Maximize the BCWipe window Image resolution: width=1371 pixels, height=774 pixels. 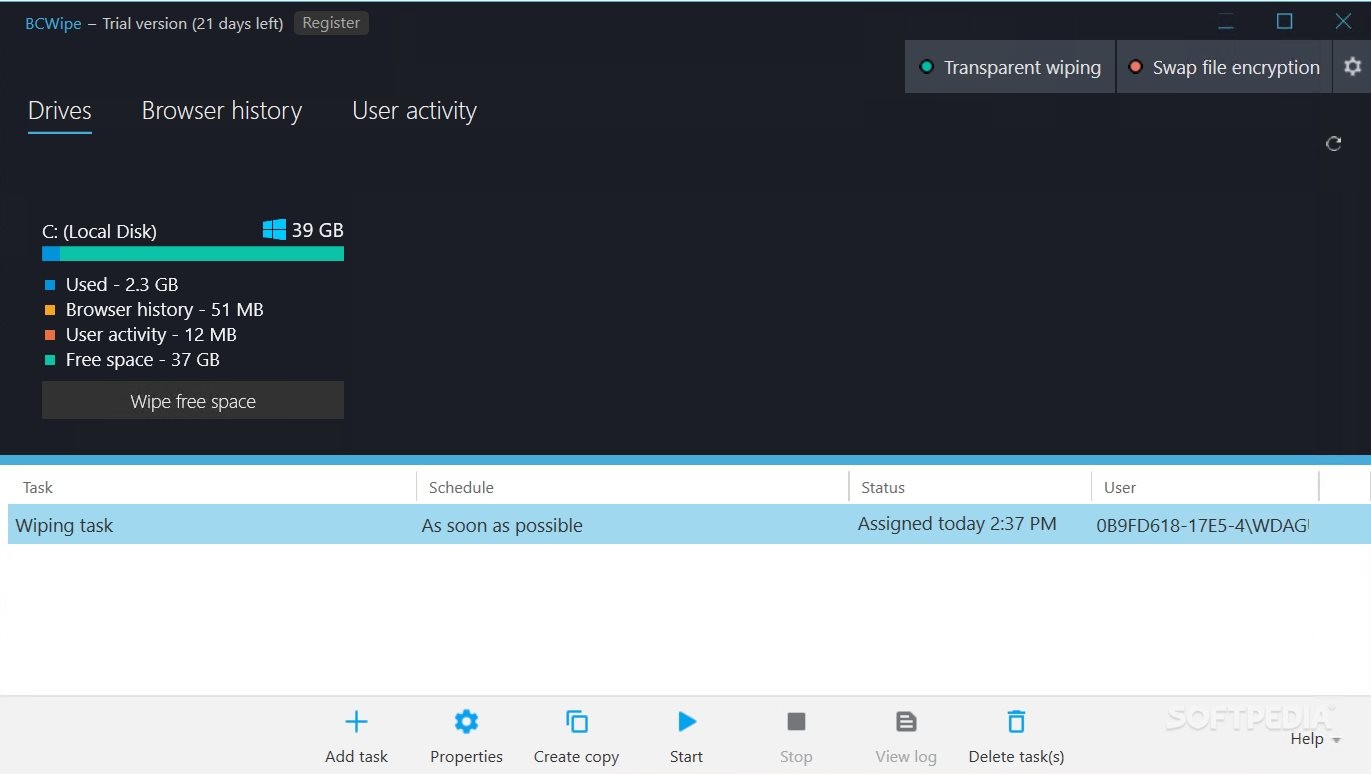click(x=1285, y=21)
